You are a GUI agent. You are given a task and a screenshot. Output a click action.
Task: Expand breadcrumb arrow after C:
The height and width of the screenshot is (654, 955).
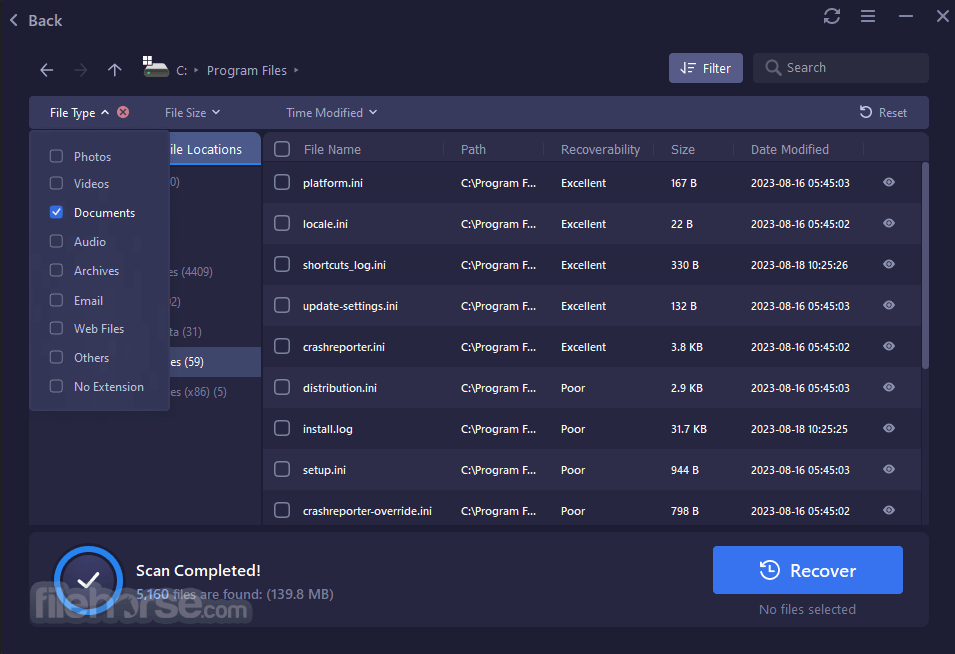coord(196,70)
